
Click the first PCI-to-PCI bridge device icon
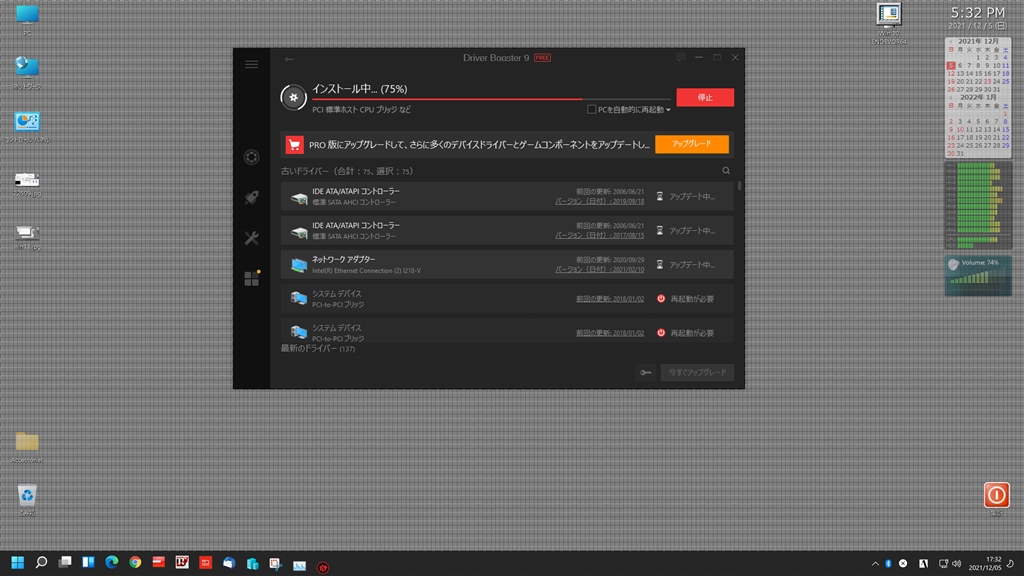(x=299, y=298)
